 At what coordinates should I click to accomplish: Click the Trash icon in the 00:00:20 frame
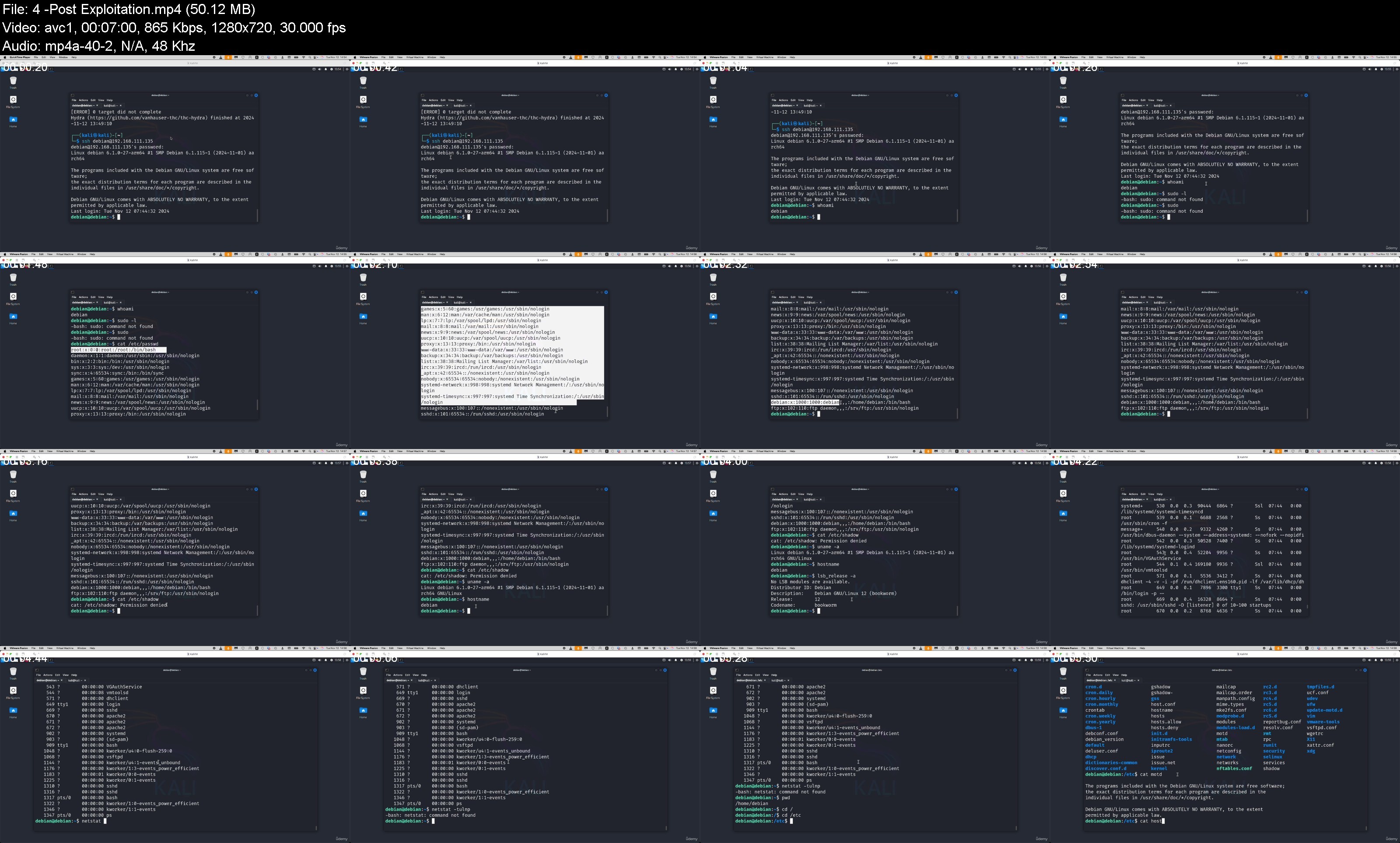[x=14, y=81]
